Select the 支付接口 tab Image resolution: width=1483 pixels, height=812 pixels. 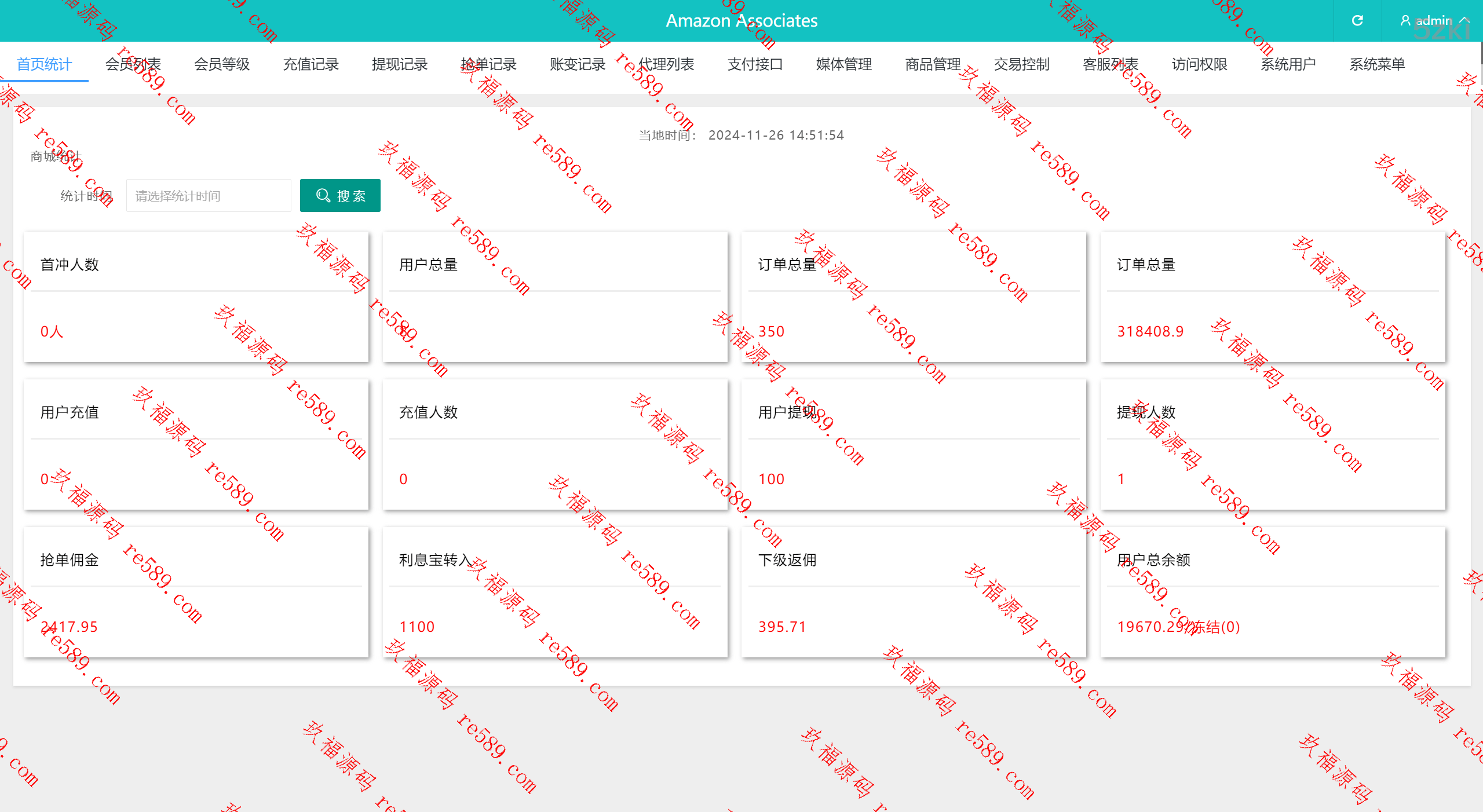[x=755, y=64]
